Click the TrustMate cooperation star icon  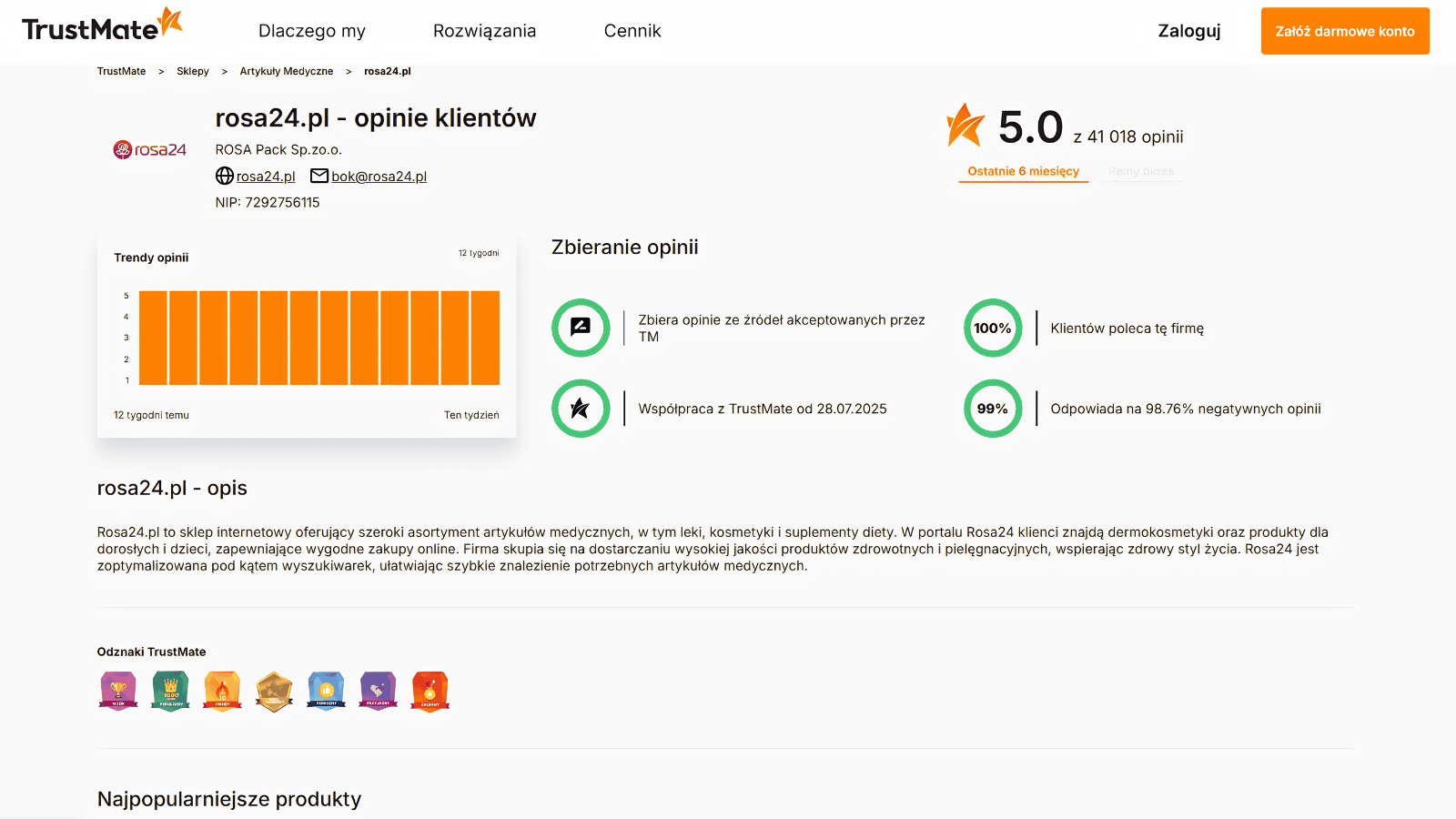tap(581, 409)
